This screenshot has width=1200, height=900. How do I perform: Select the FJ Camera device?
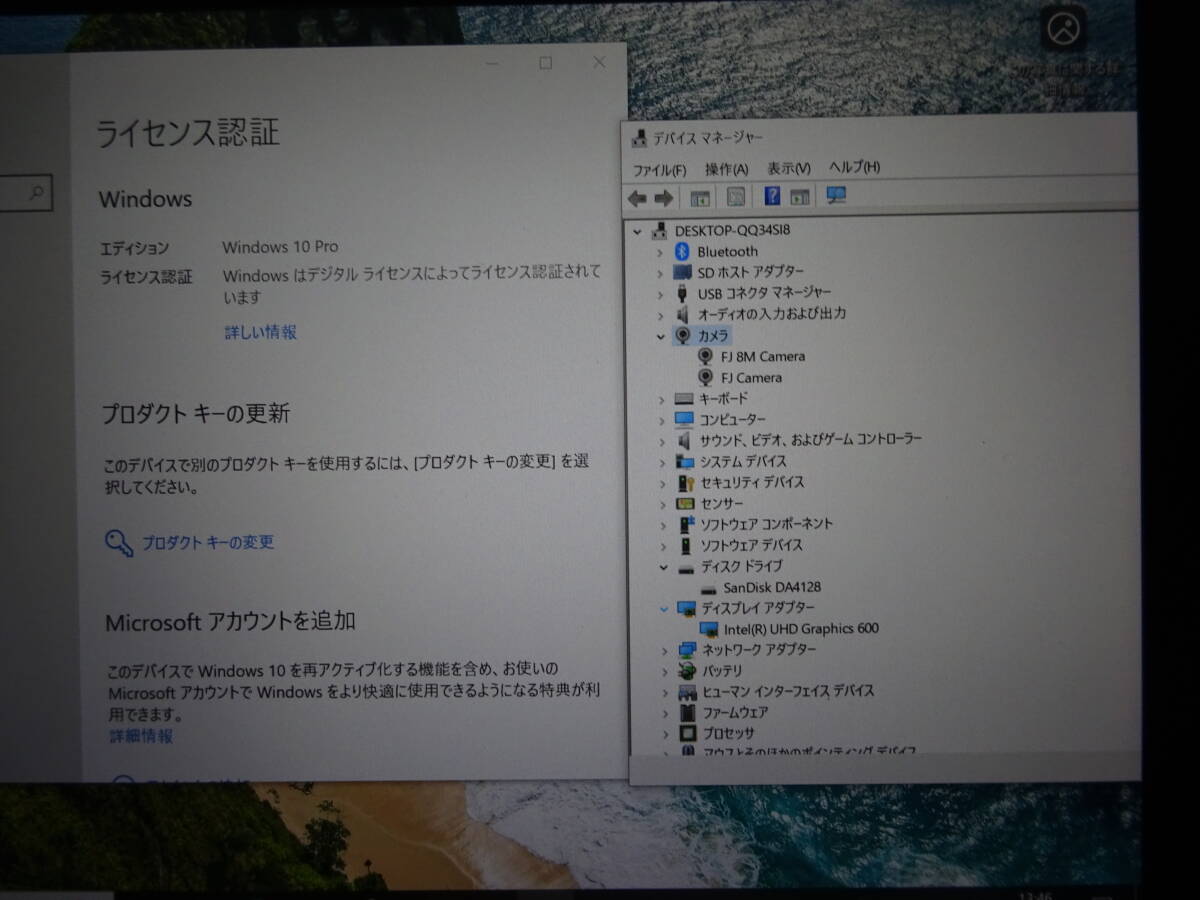pyautogui.click(x=751, y=378)
